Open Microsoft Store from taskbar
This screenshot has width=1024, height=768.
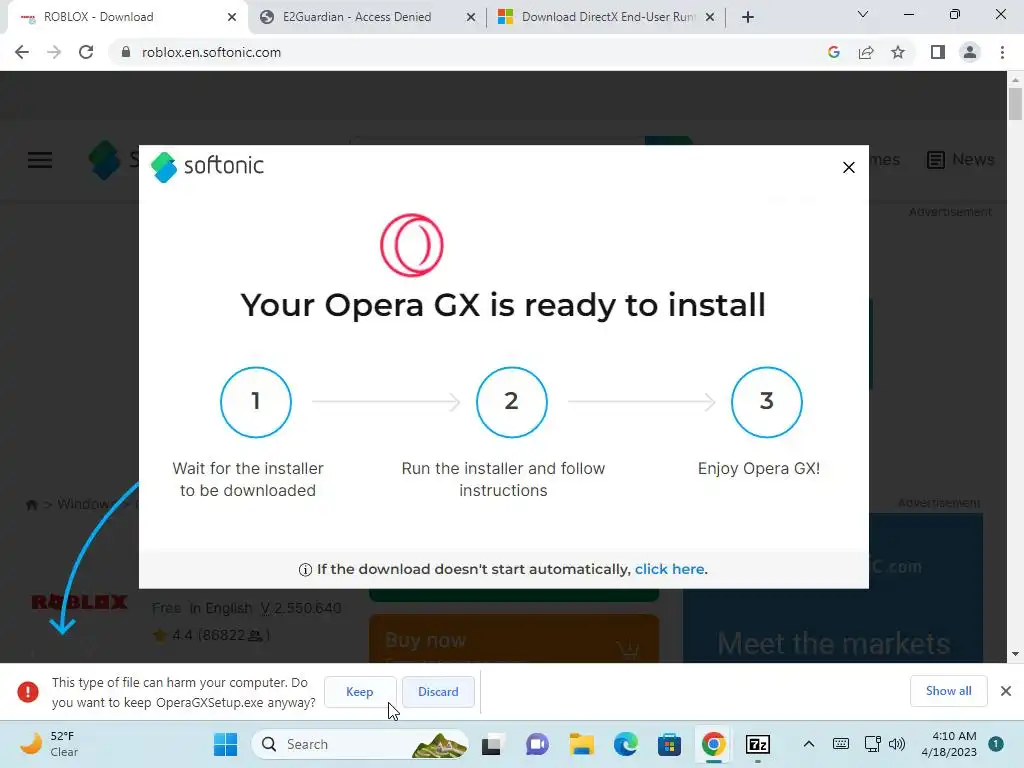[x=669, y=744]
